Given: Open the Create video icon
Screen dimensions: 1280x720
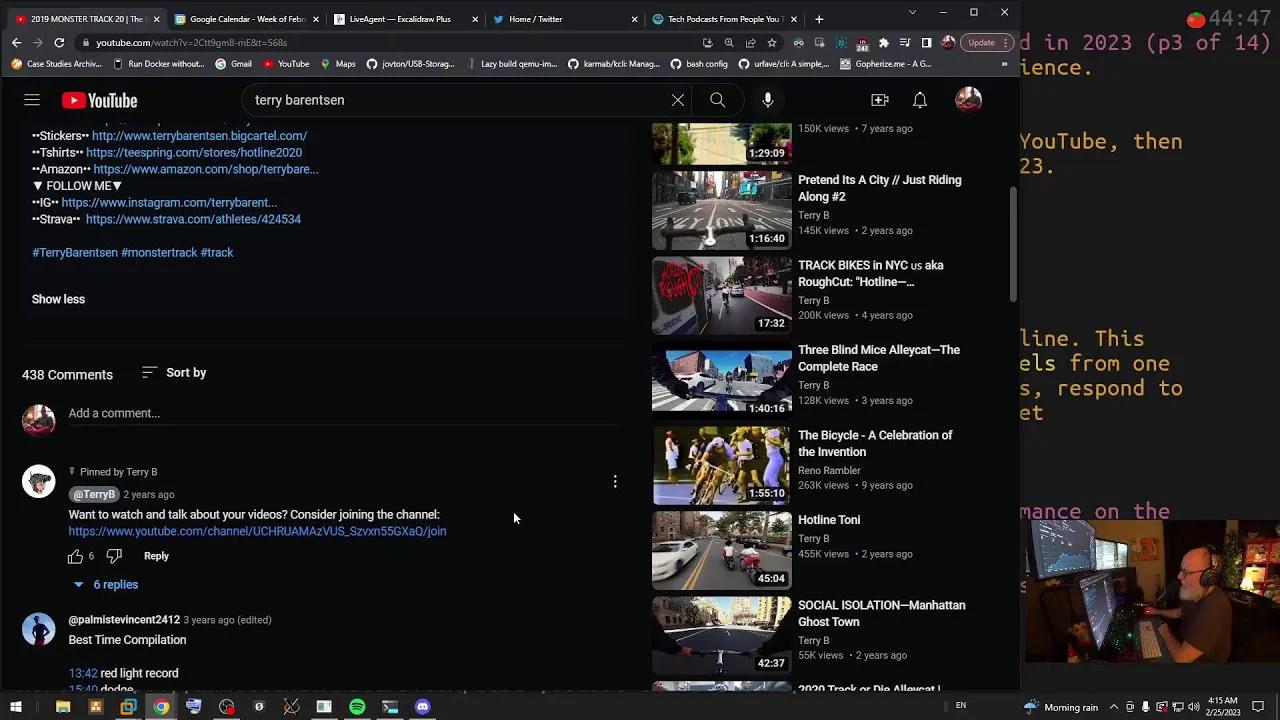Looking at the screenshot, I should (x=879, y=100).
